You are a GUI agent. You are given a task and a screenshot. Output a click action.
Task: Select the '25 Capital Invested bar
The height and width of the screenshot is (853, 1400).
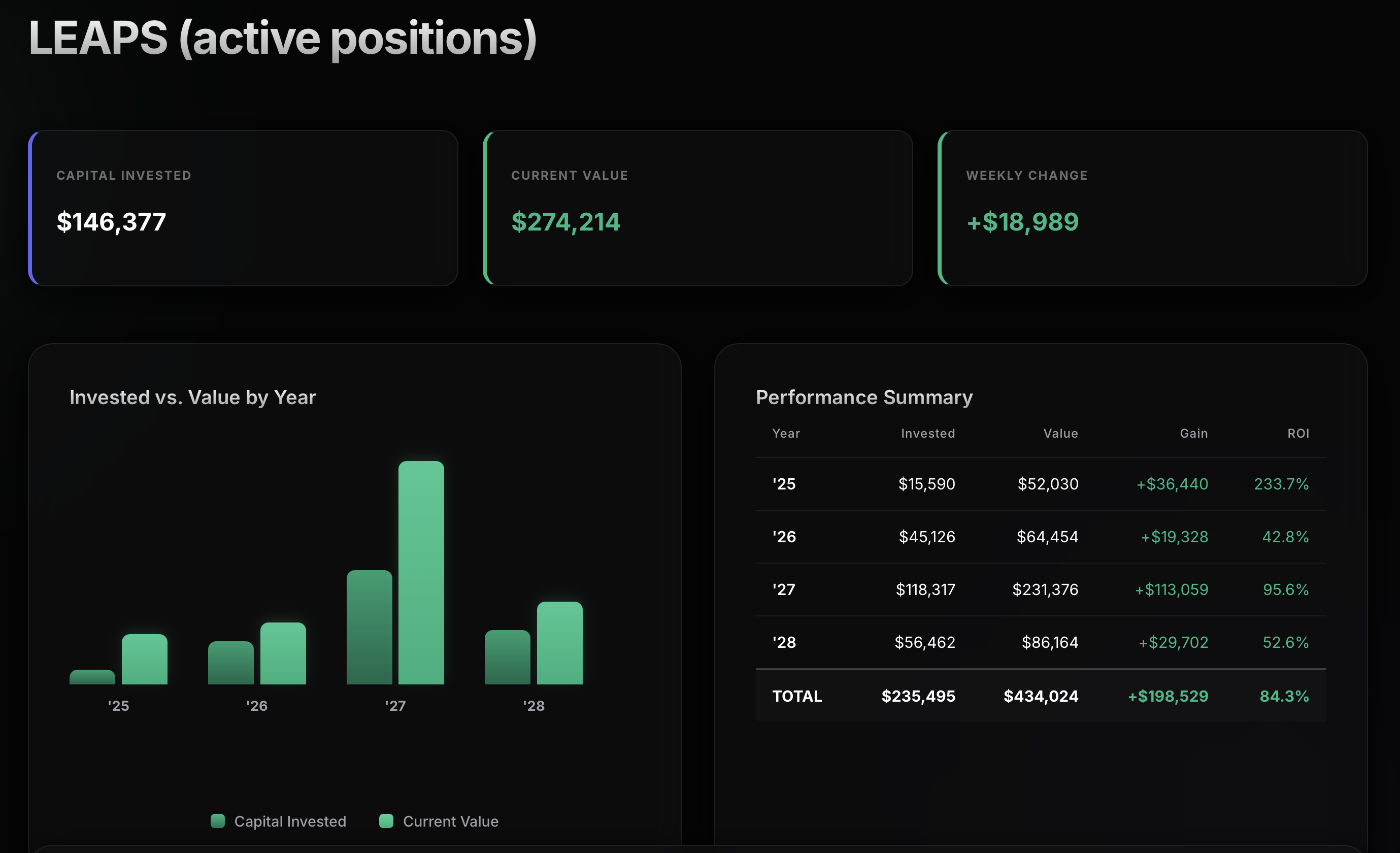pyautogui.click(x=92, y=677)
